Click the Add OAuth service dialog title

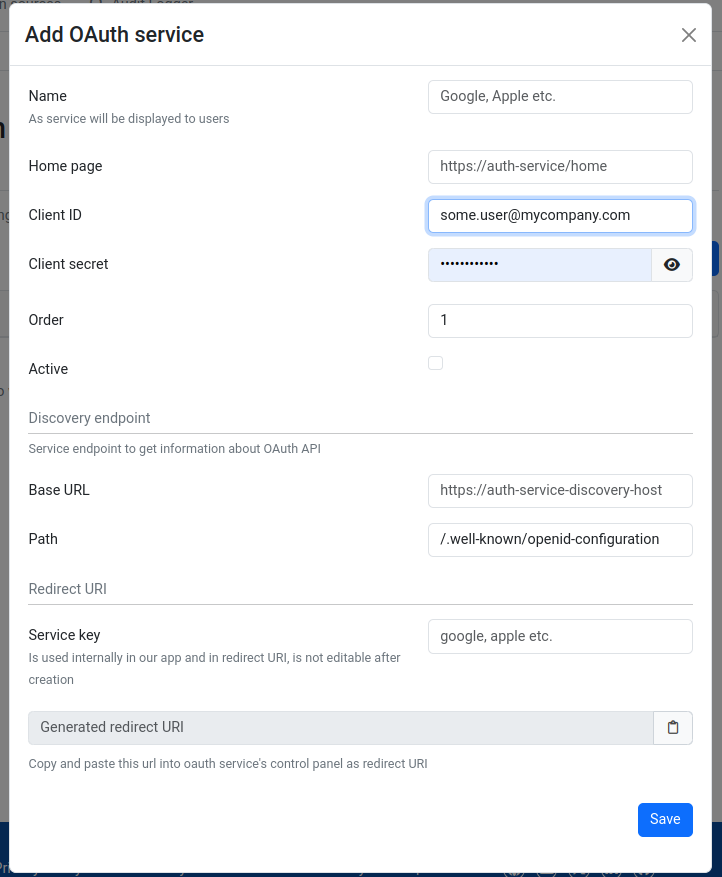115,35
